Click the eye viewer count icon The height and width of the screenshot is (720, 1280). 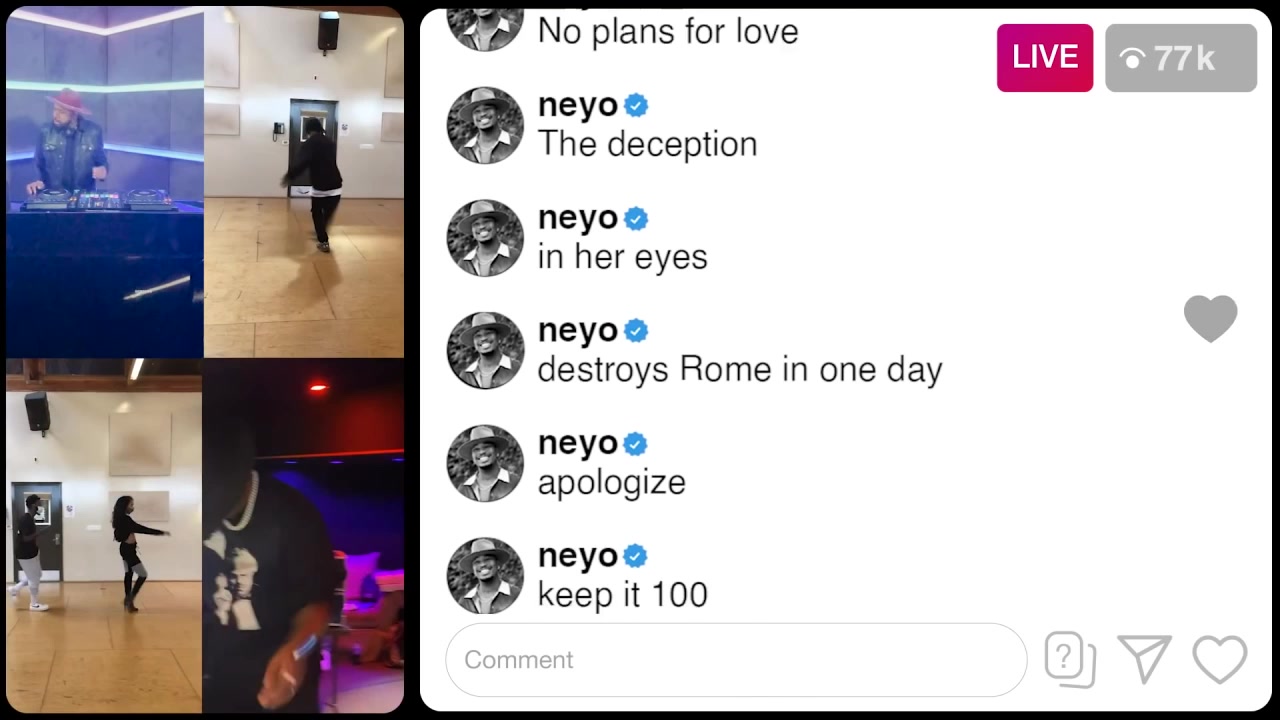coord(1132,60)
